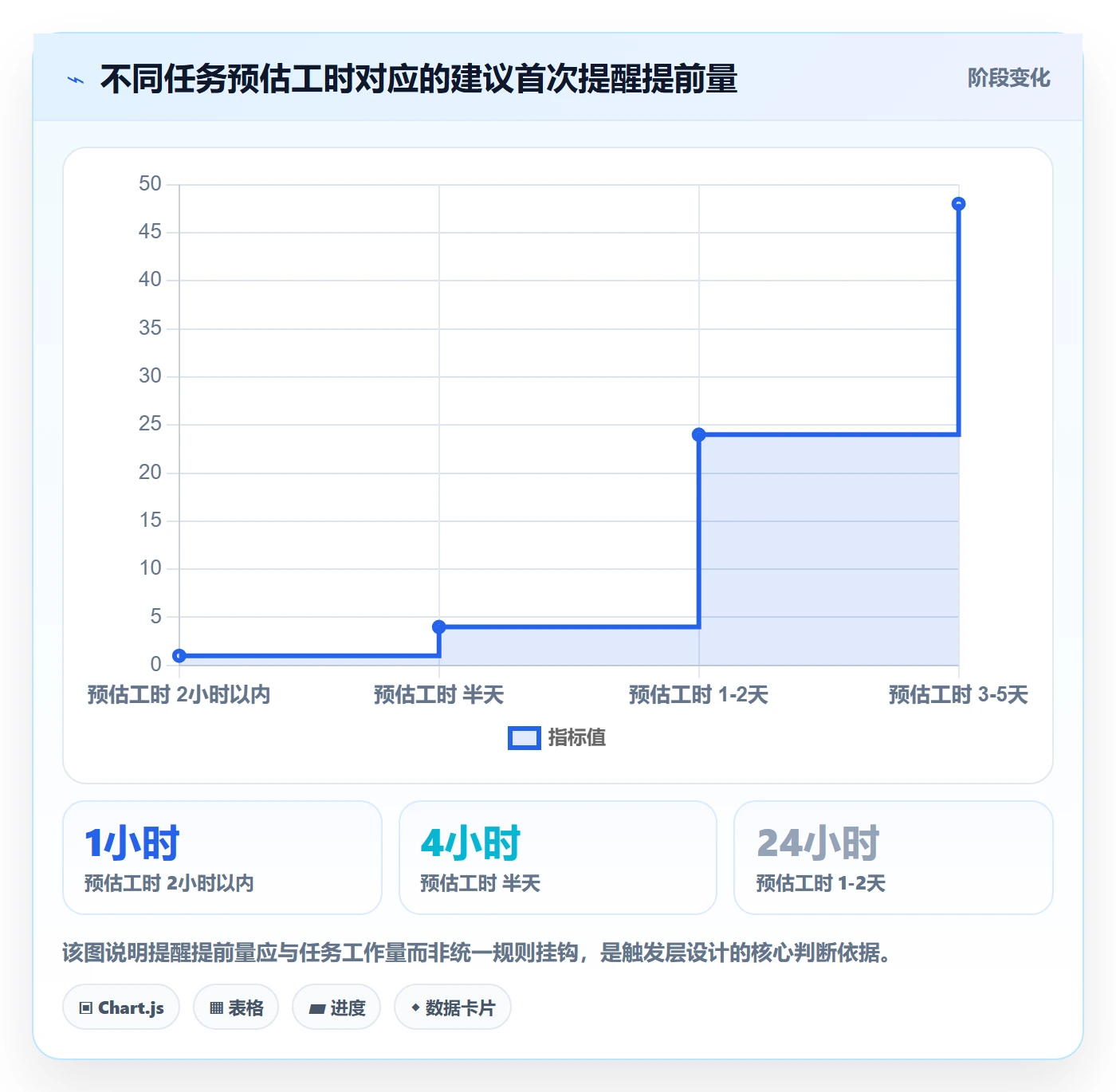Click the y-axis value 50

[150, 184]
